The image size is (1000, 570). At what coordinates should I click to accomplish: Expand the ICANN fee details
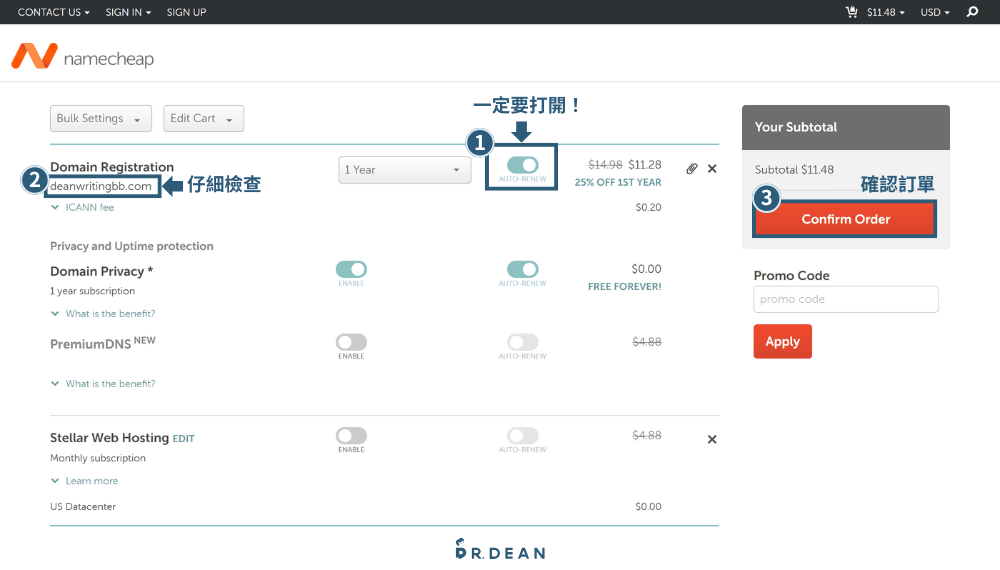[x=83, y=207]
